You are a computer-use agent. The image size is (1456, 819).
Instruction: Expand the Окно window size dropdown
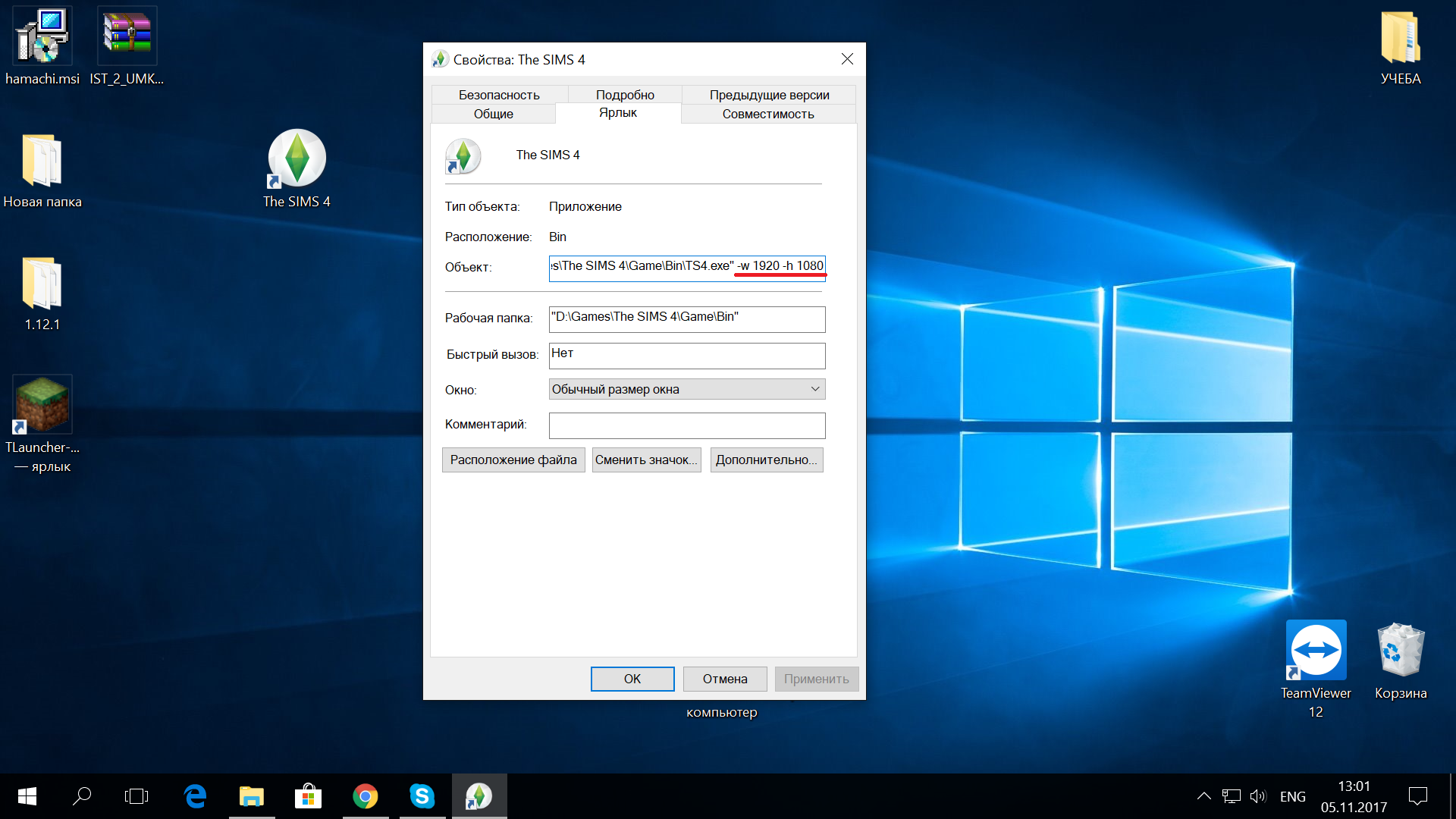(x=687, y=389)
